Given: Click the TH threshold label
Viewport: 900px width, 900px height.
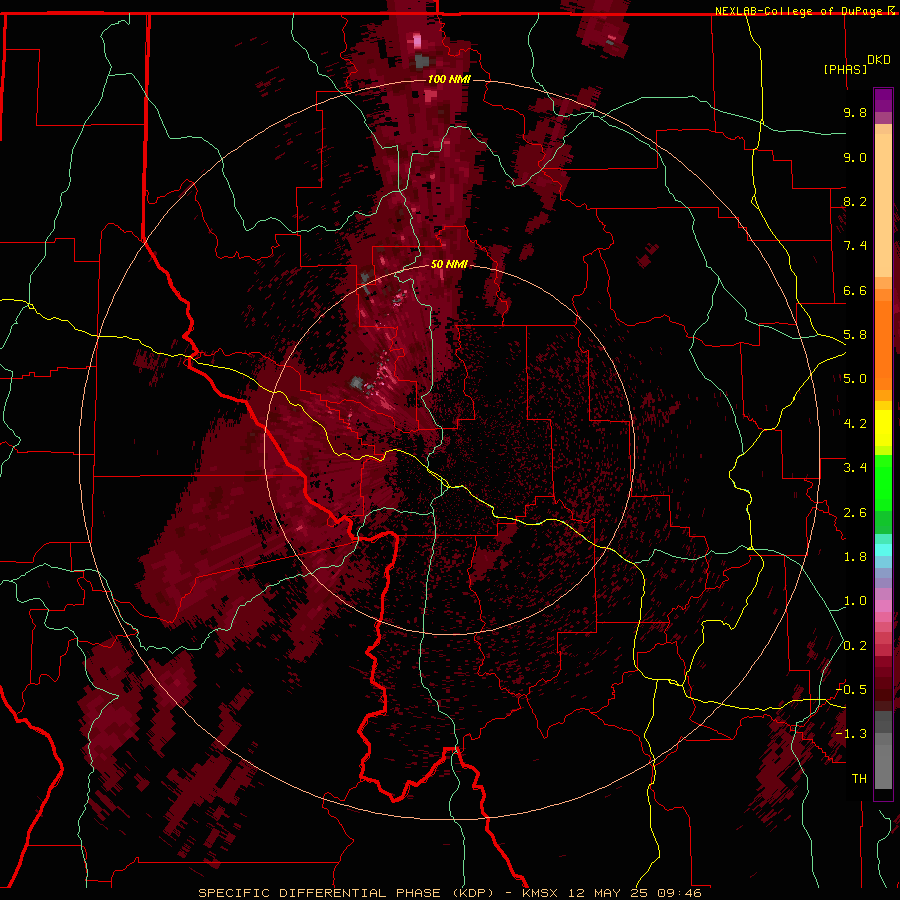Looking at the screenshot, I should [x=859, y=779].
